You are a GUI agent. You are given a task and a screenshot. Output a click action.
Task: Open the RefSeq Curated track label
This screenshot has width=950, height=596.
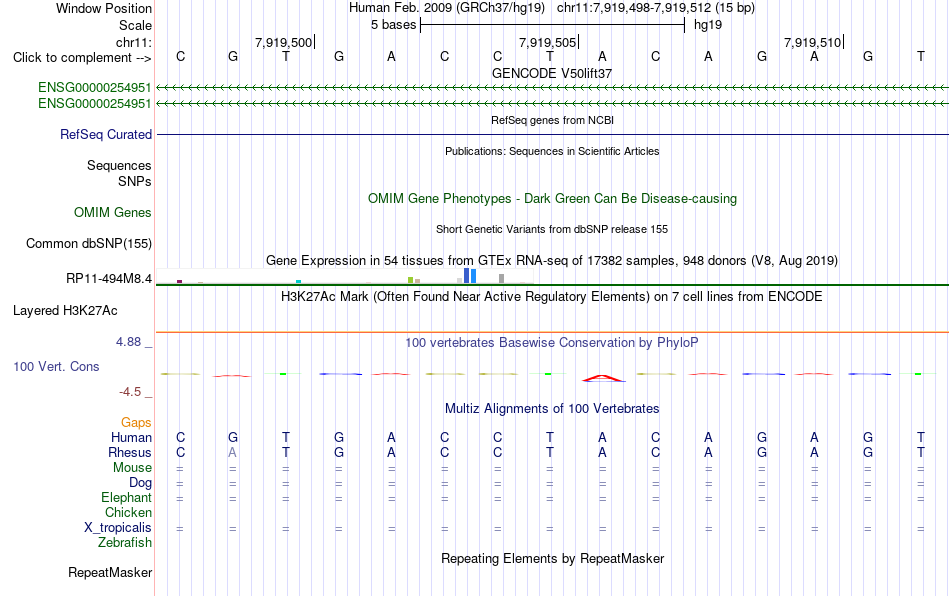[x=106, y=134]
